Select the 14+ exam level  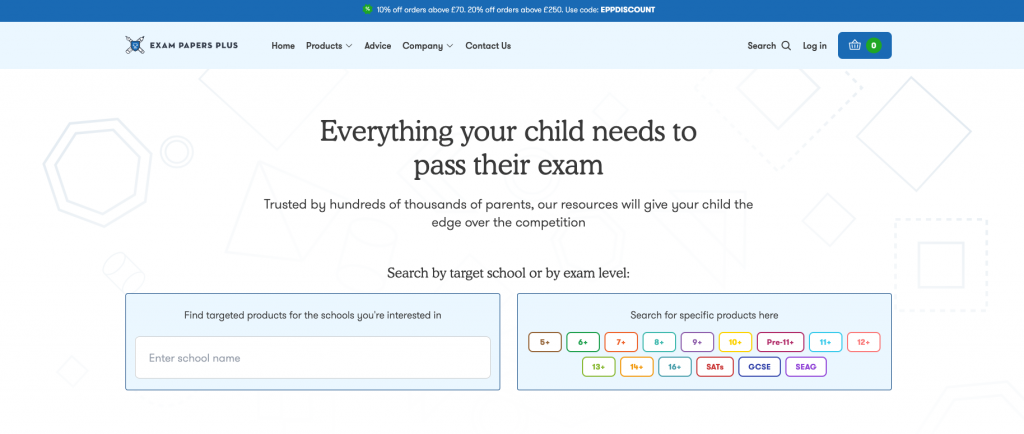pyautogui.click(x=637, y=367)
